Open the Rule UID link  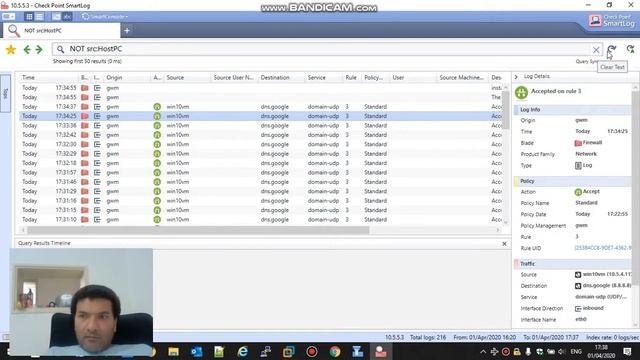602,248
